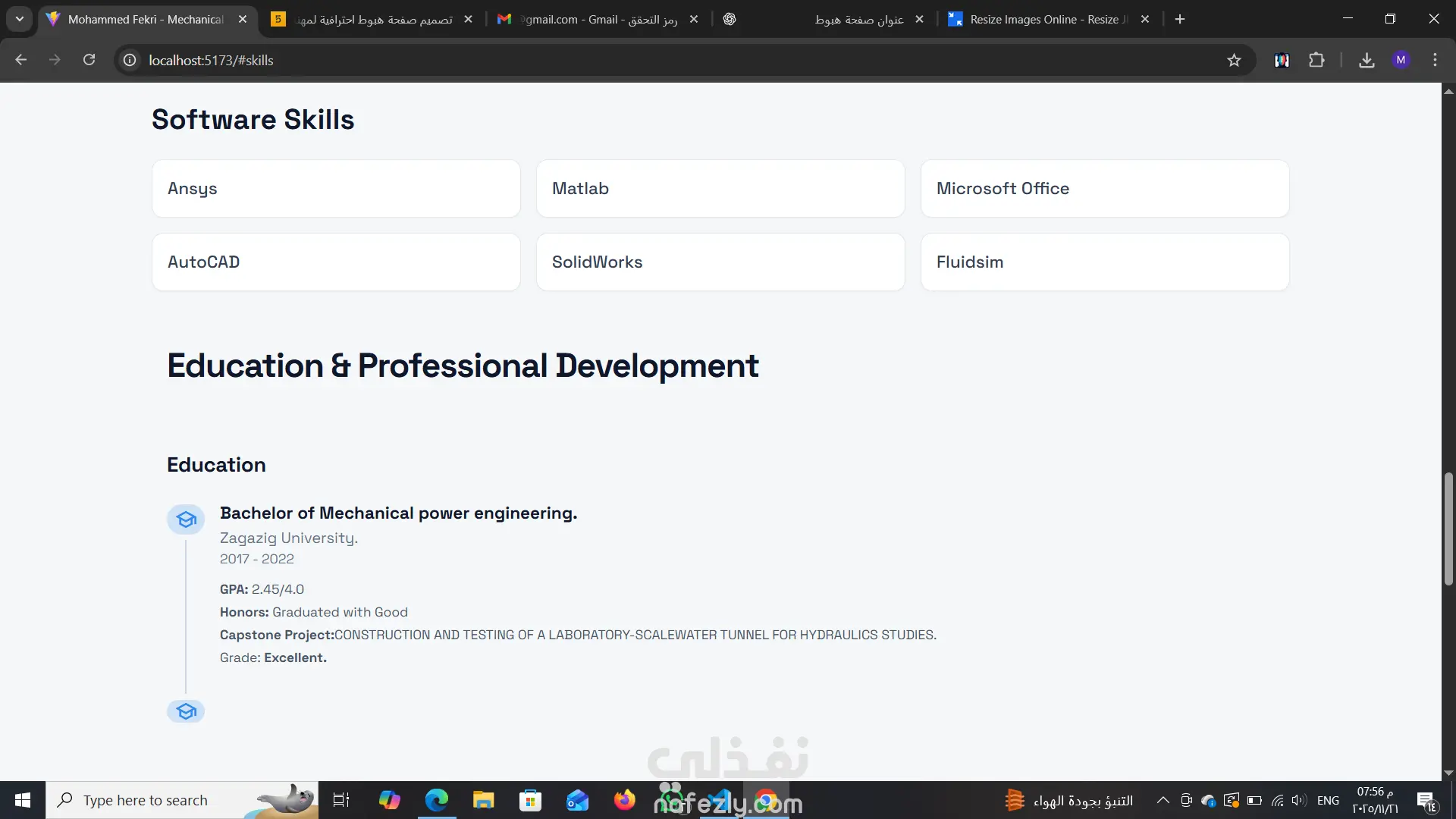The width and height of the screenshot is (1456, 819).
Task: Open the Chrome three-dot menu
Action: 1435,60
